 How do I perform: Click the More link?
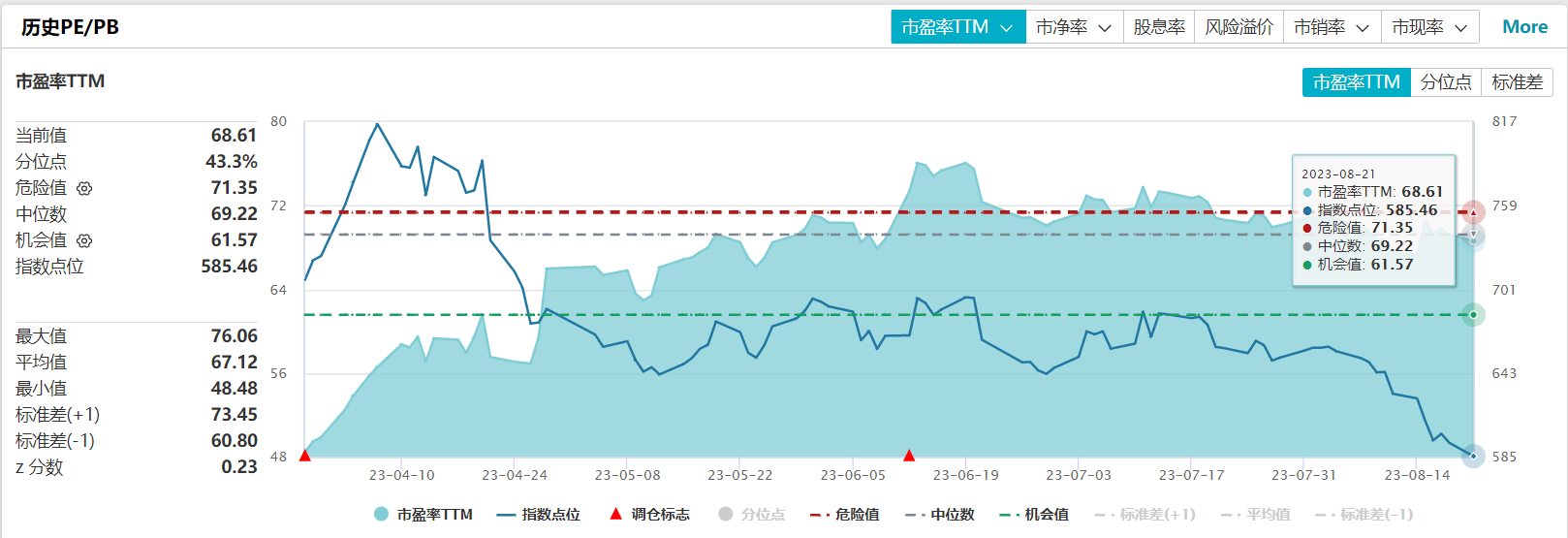(1524, 27)
